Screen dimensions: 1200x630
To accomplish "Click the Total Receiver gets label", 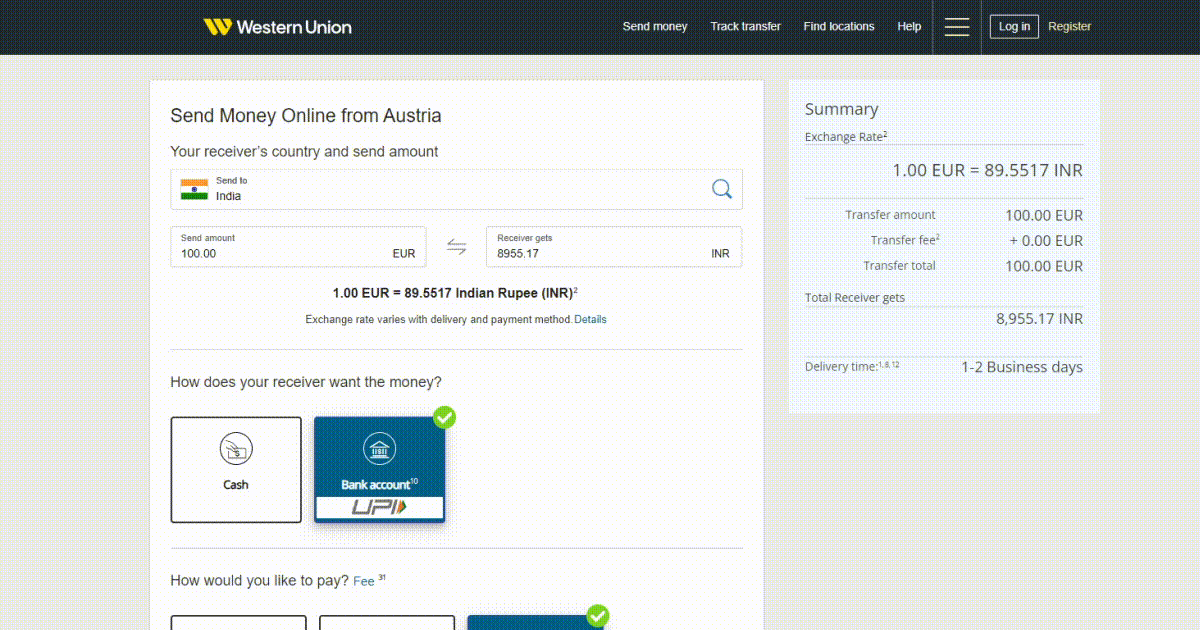I will click(855, 298).
